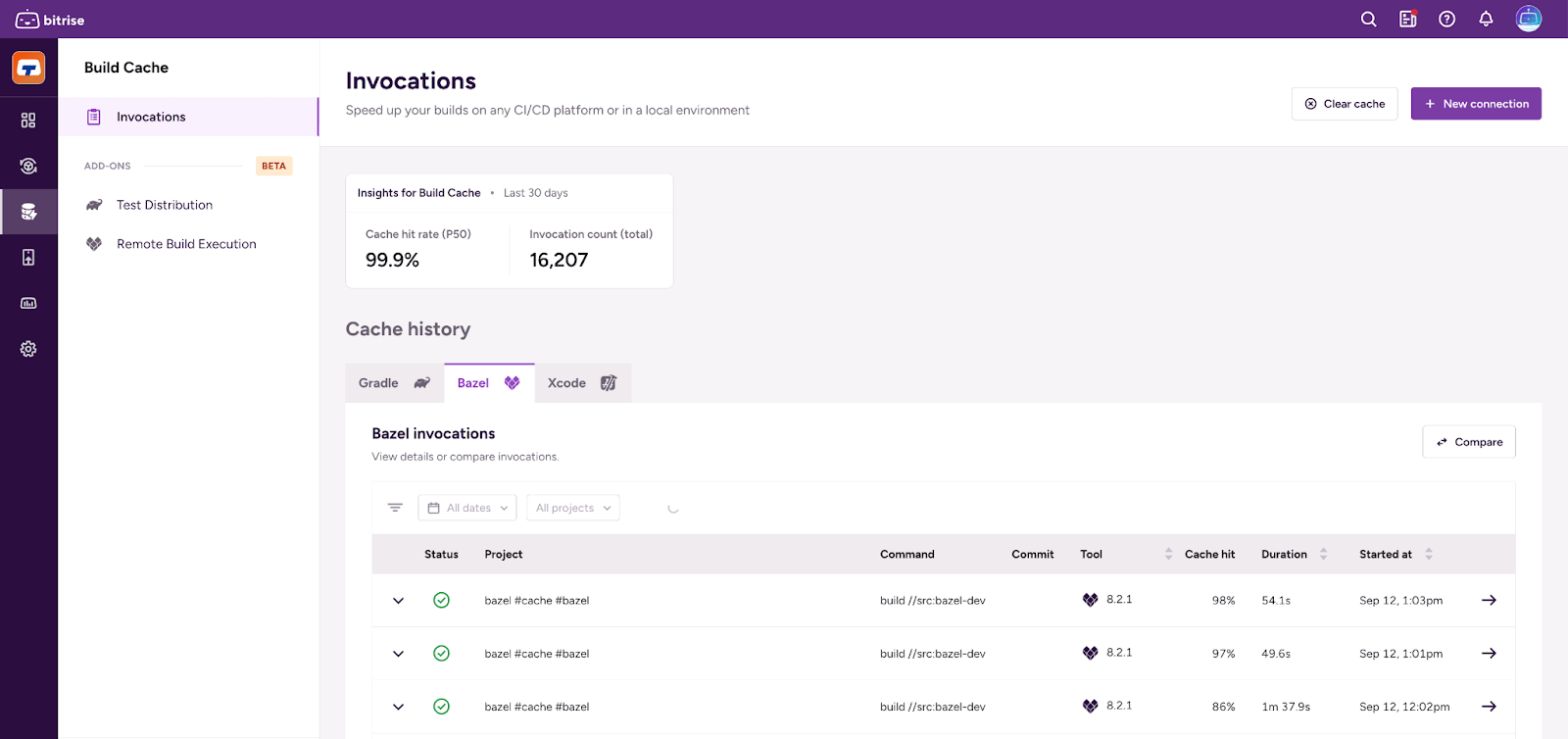The width and height of the screenshot is (1568, 739).
Task: Click the notifications bell icon
Action: click(x=1486, y=20)
